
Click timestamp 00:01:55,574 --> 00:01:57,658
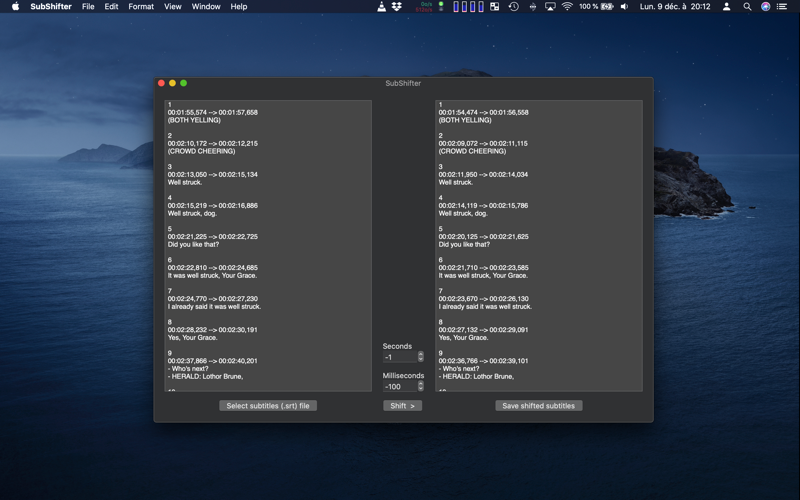coord(213,112)
